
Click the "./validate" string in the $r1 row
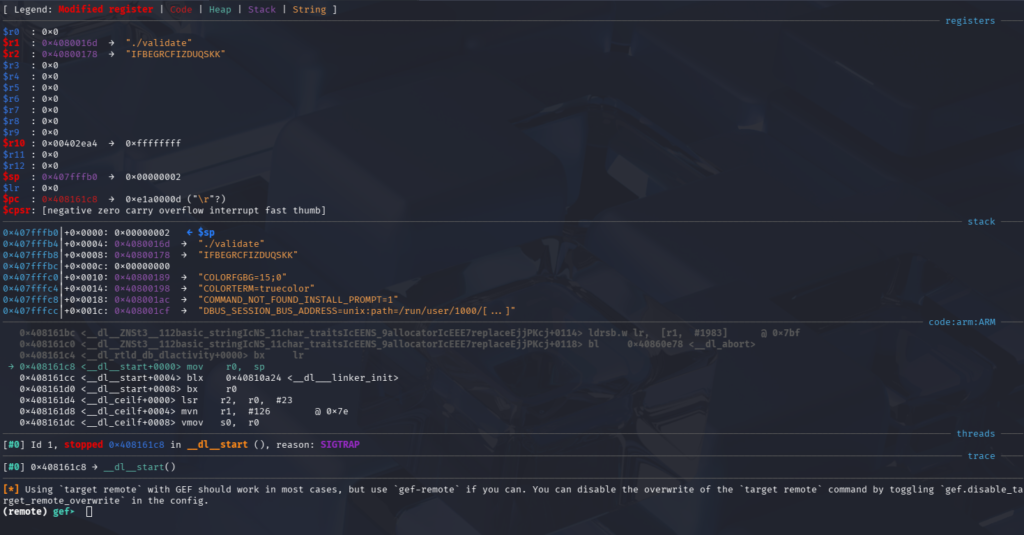click(x=159, y=43)
